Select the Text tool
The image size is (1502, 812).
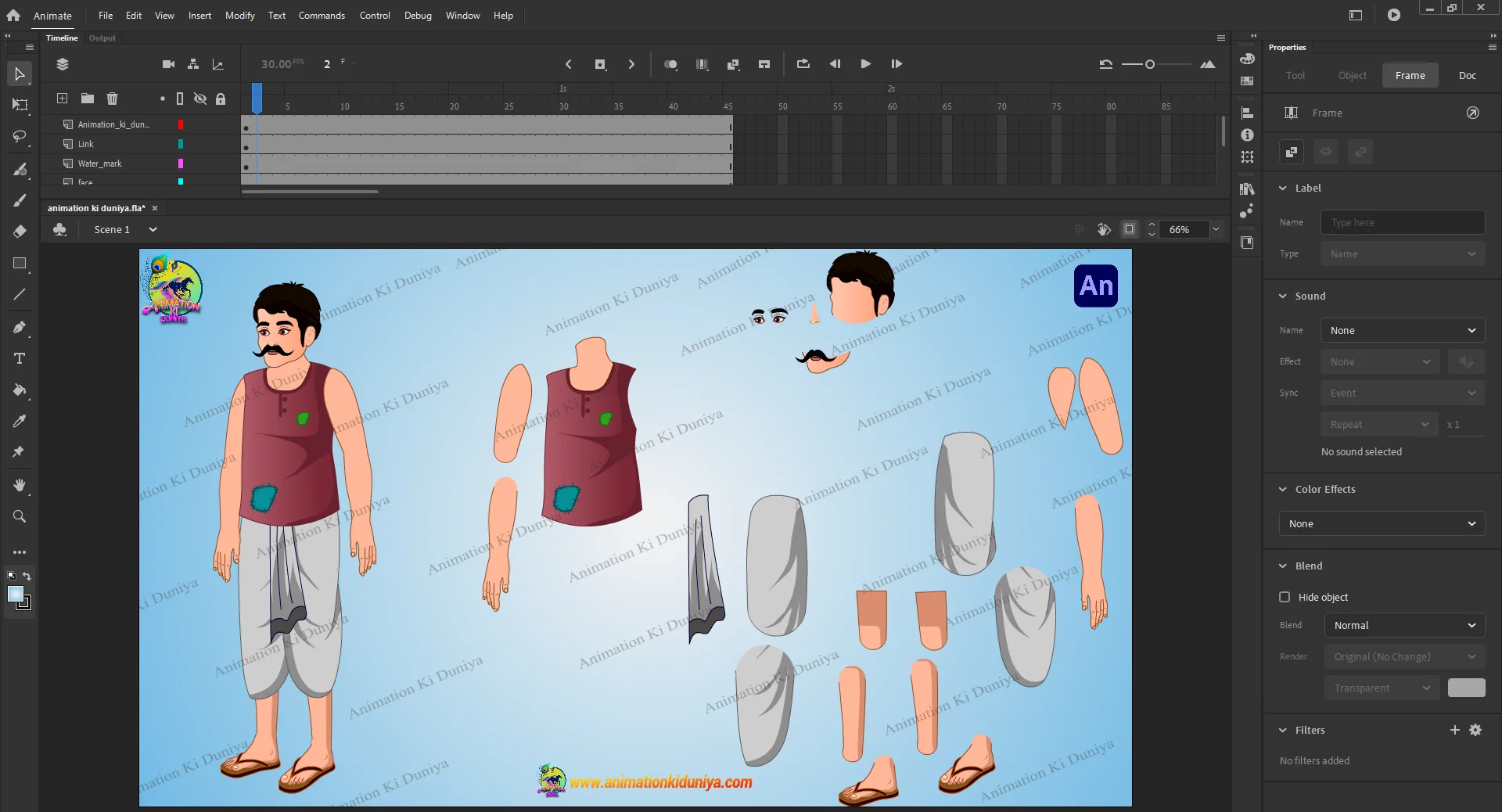coord(20,358)
